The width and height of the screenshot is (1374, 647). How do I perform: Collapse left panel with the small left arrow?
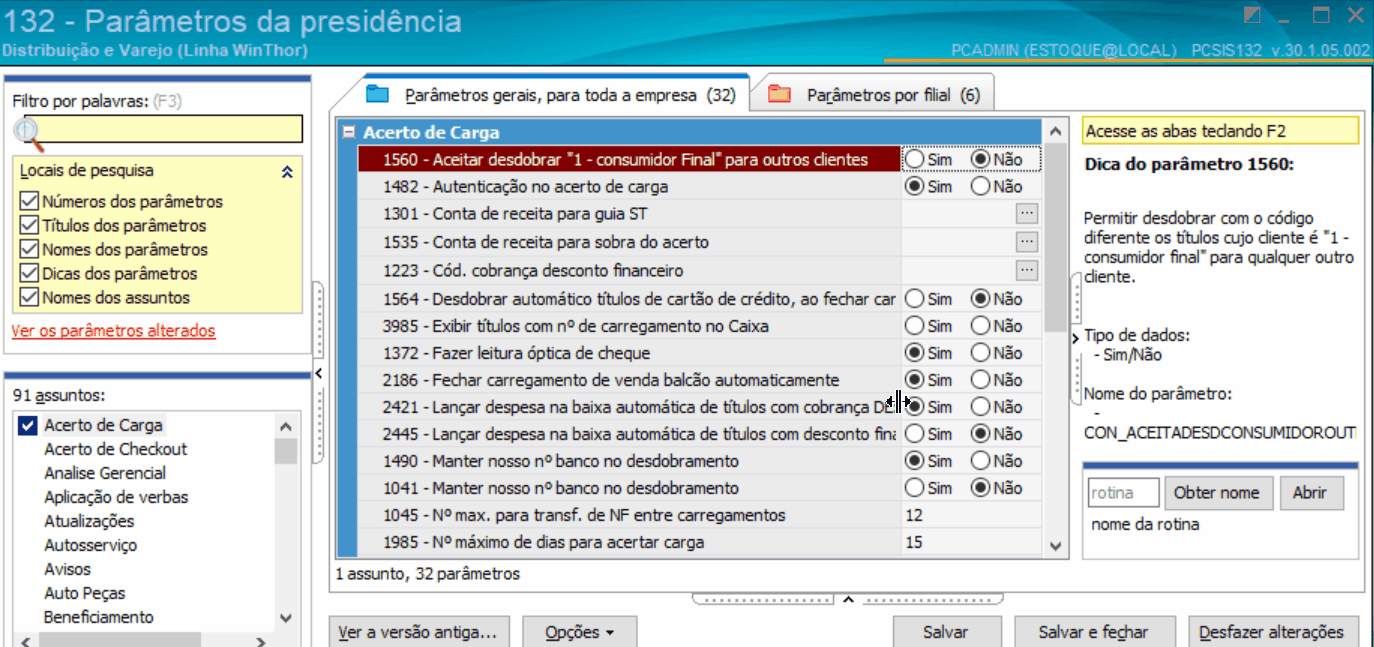click(318, 373)
